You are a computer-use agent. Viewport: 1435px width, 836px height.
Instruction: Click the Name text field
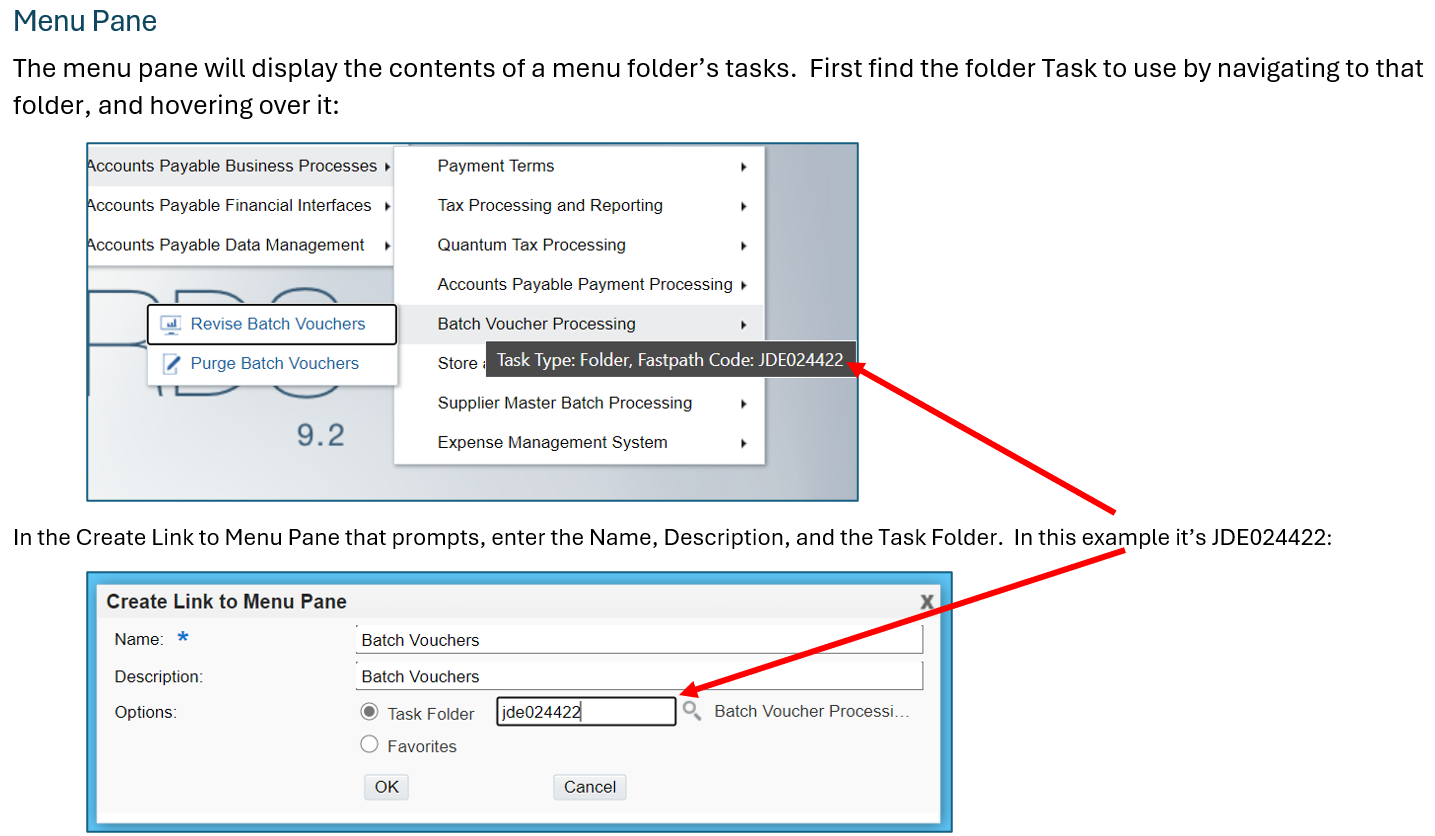639,640
